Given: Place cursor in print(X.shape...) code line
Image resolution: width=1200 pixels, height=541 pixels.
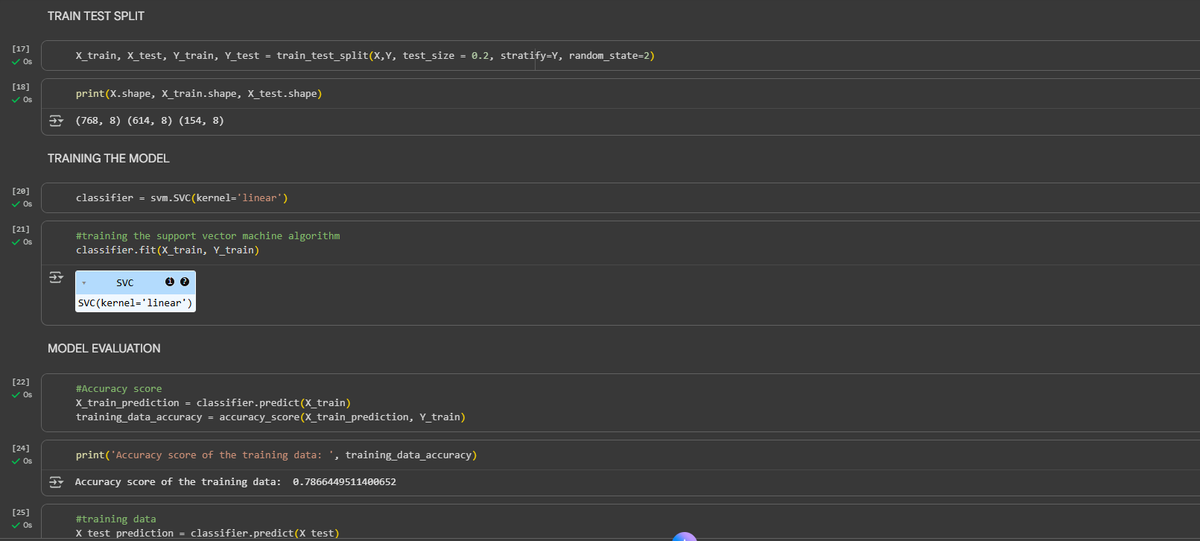Looking at the screenshot, I should 198,94.
